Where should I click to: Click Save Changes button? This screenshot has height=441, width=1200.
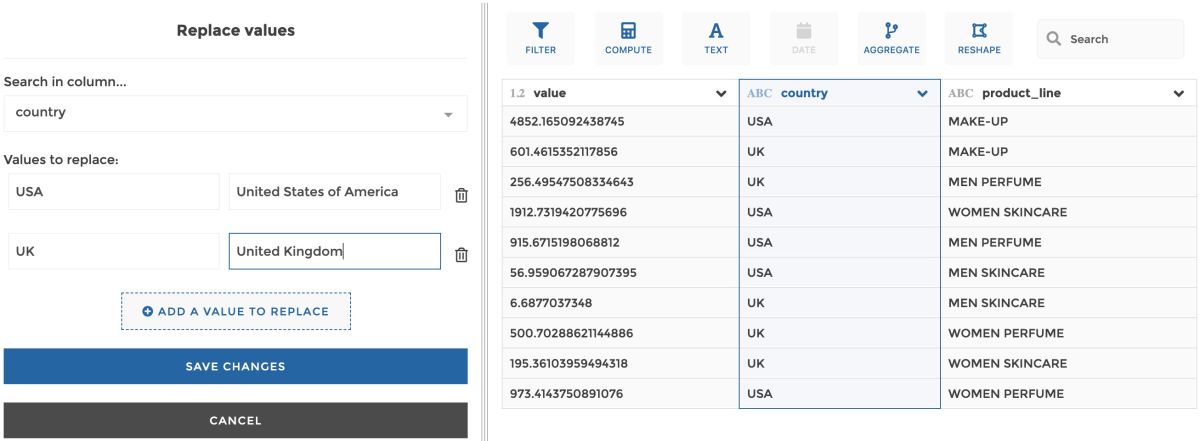235,367
